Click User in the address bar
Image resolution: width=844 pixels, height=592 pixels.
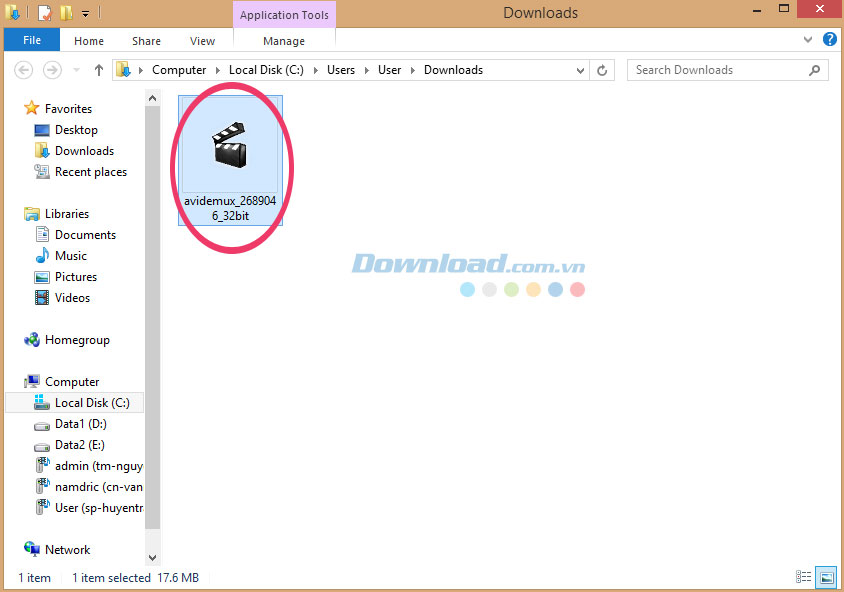coord(389,70)
